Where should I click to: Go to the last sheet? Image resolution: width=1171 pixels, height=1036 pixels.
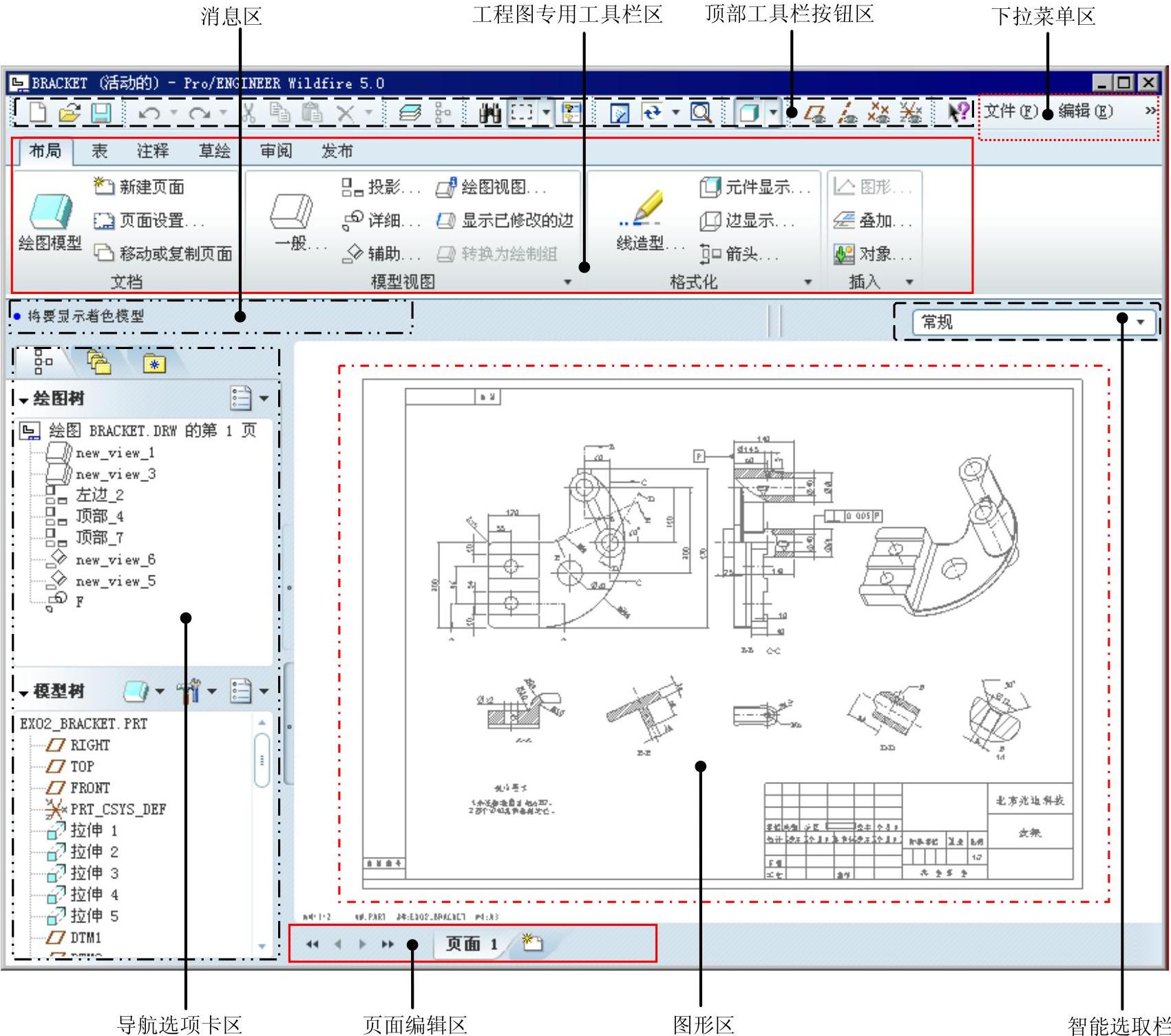pyautogui.click(x=388, y=944)
